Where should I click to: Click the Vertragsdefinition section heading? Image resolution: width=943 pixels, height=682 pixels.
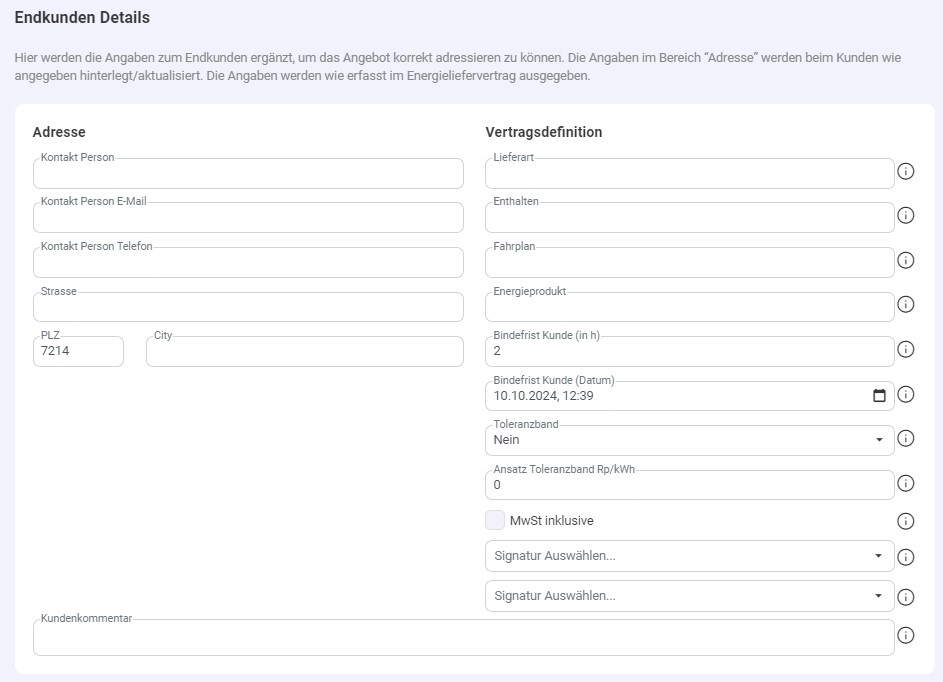pos(544,132)
